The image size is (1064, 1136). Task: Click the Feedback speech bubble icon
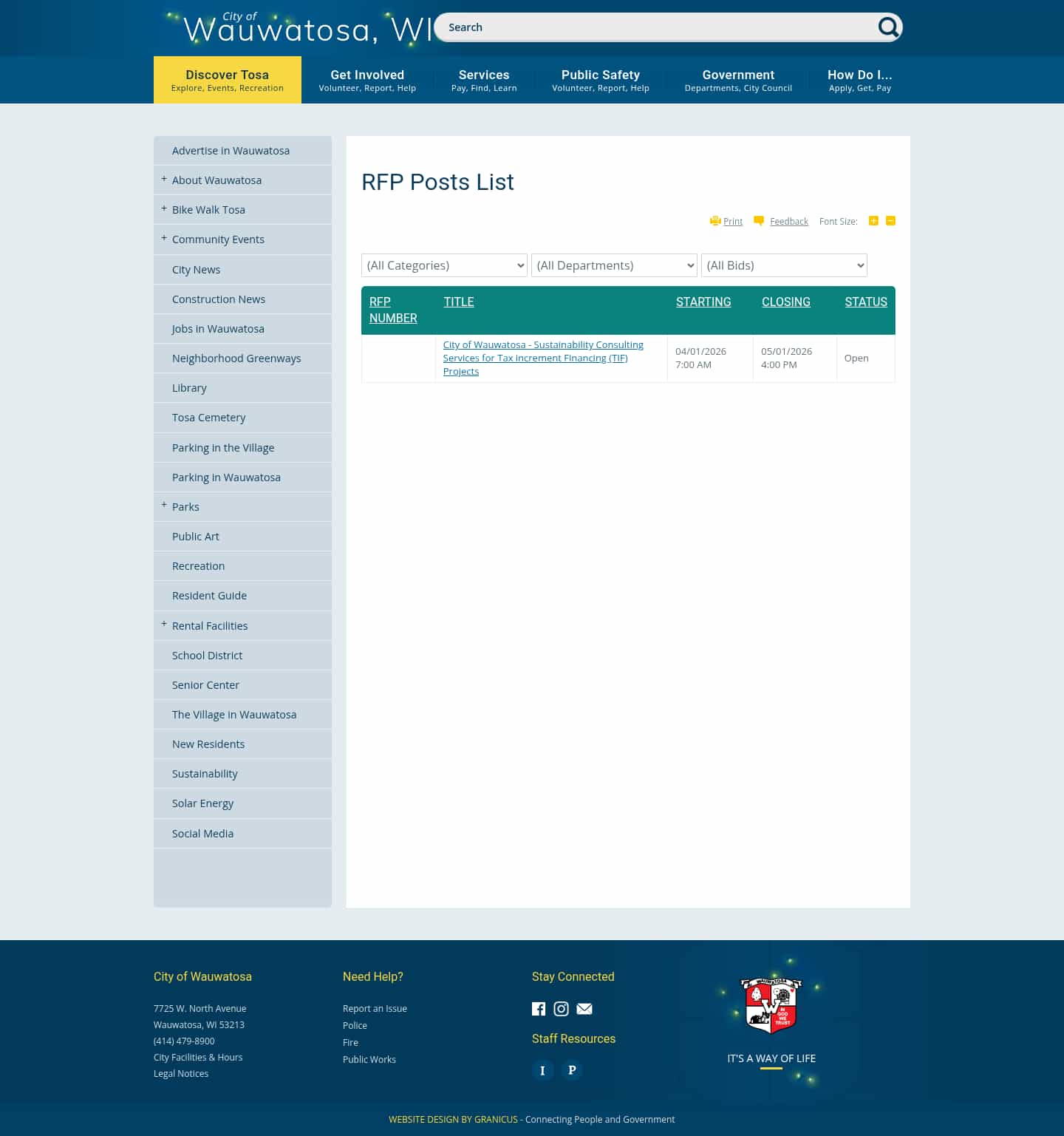pos(759,220)
